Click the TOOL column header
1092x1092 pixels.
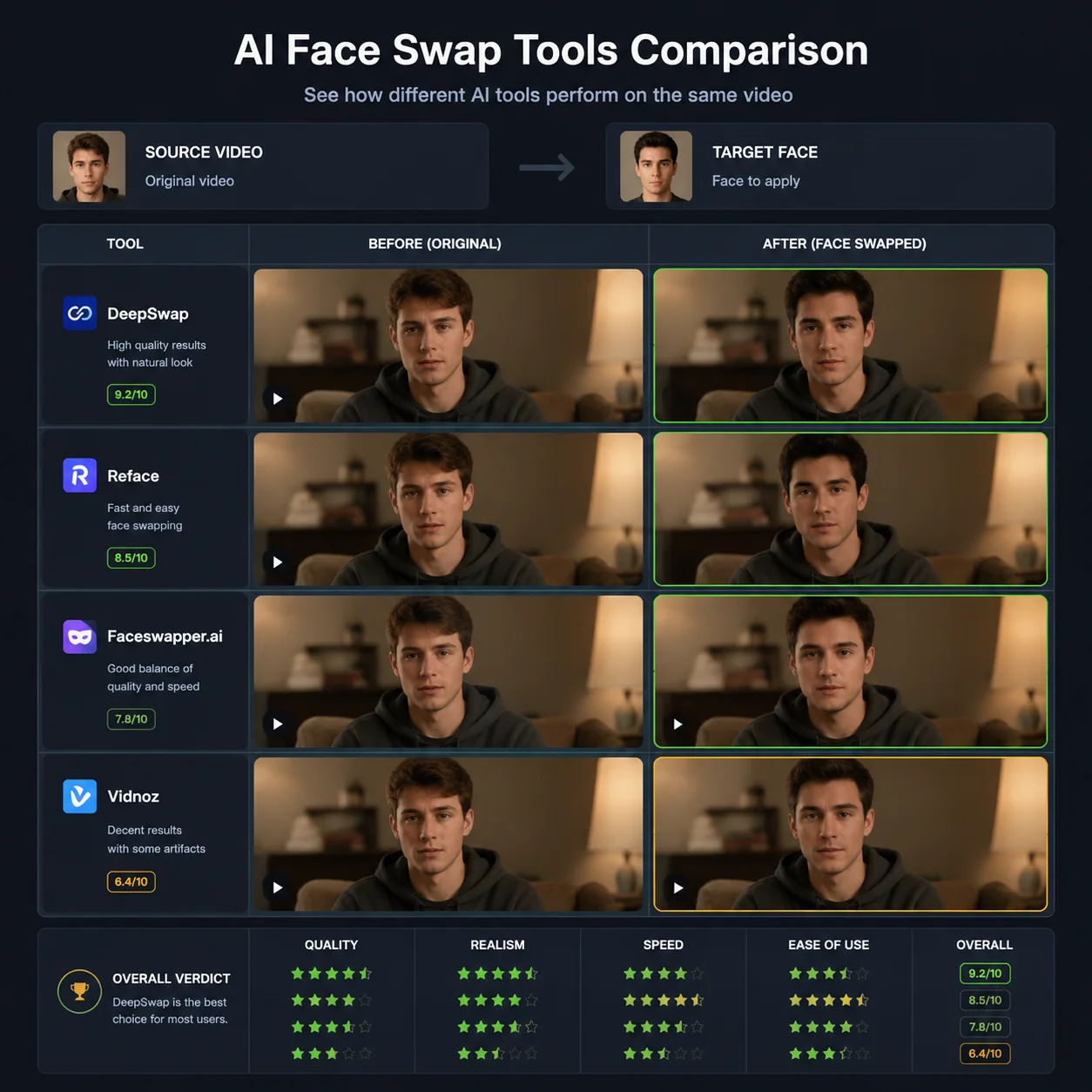click(125, 244)
